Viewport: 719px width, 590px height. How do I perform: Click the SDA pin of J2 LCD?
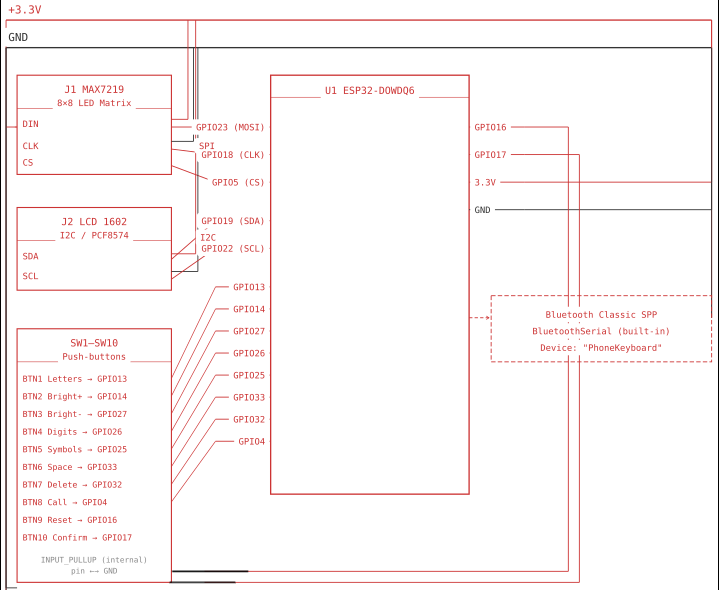coord(30,256)
